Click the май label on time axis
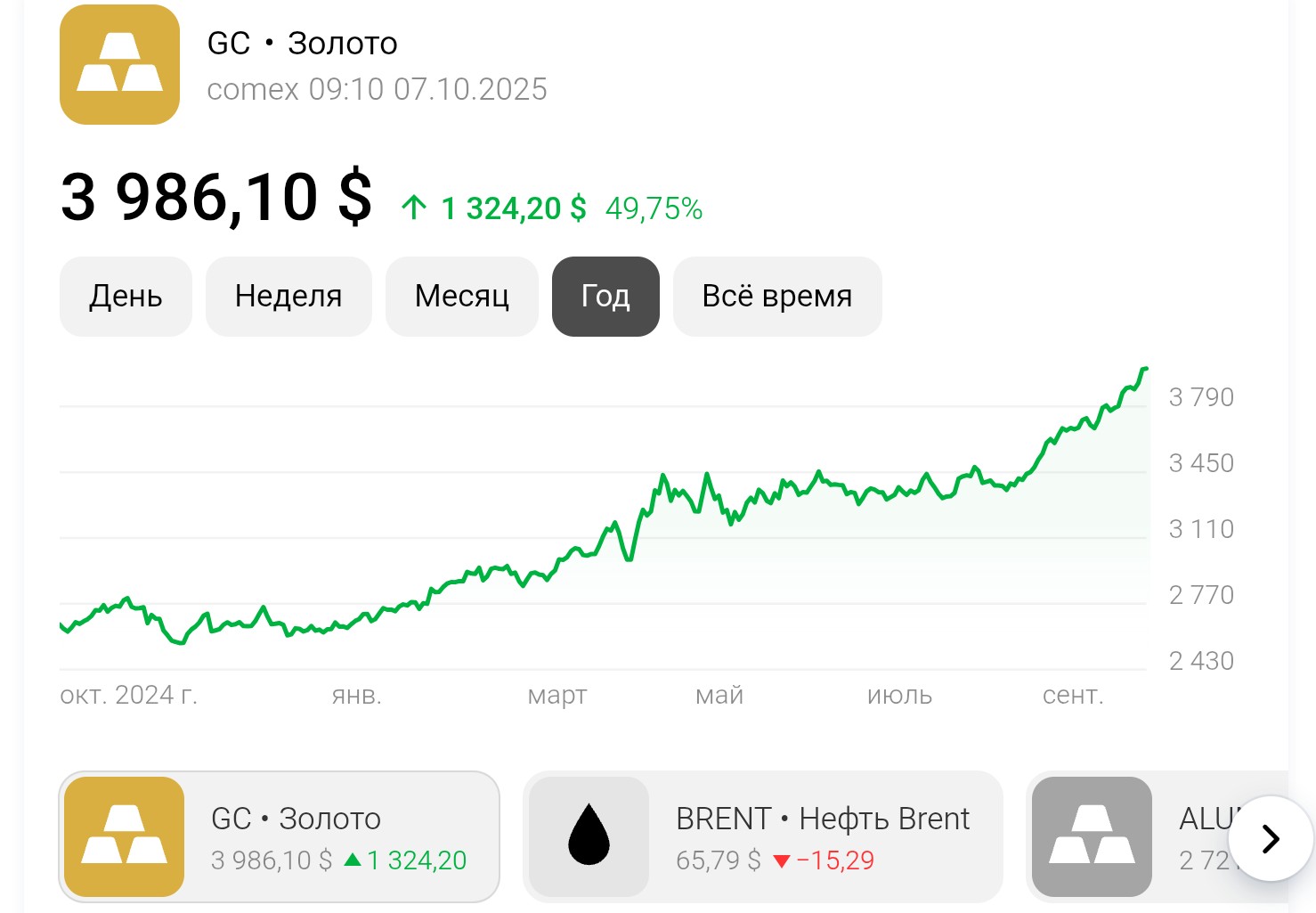This screenshot has height=913, width=1316. coord(719,696)
